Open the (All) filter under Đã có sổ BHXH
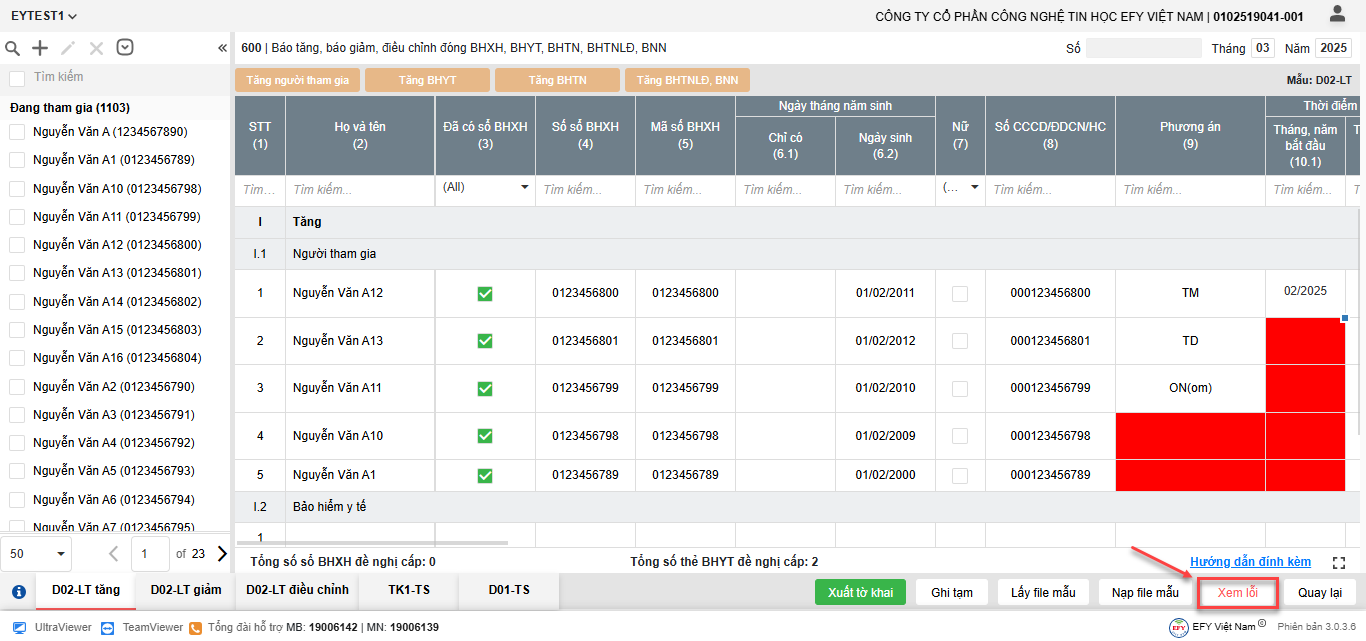Image resolution: width=1366 pixels, height=641 pixels. click(485, 187)
